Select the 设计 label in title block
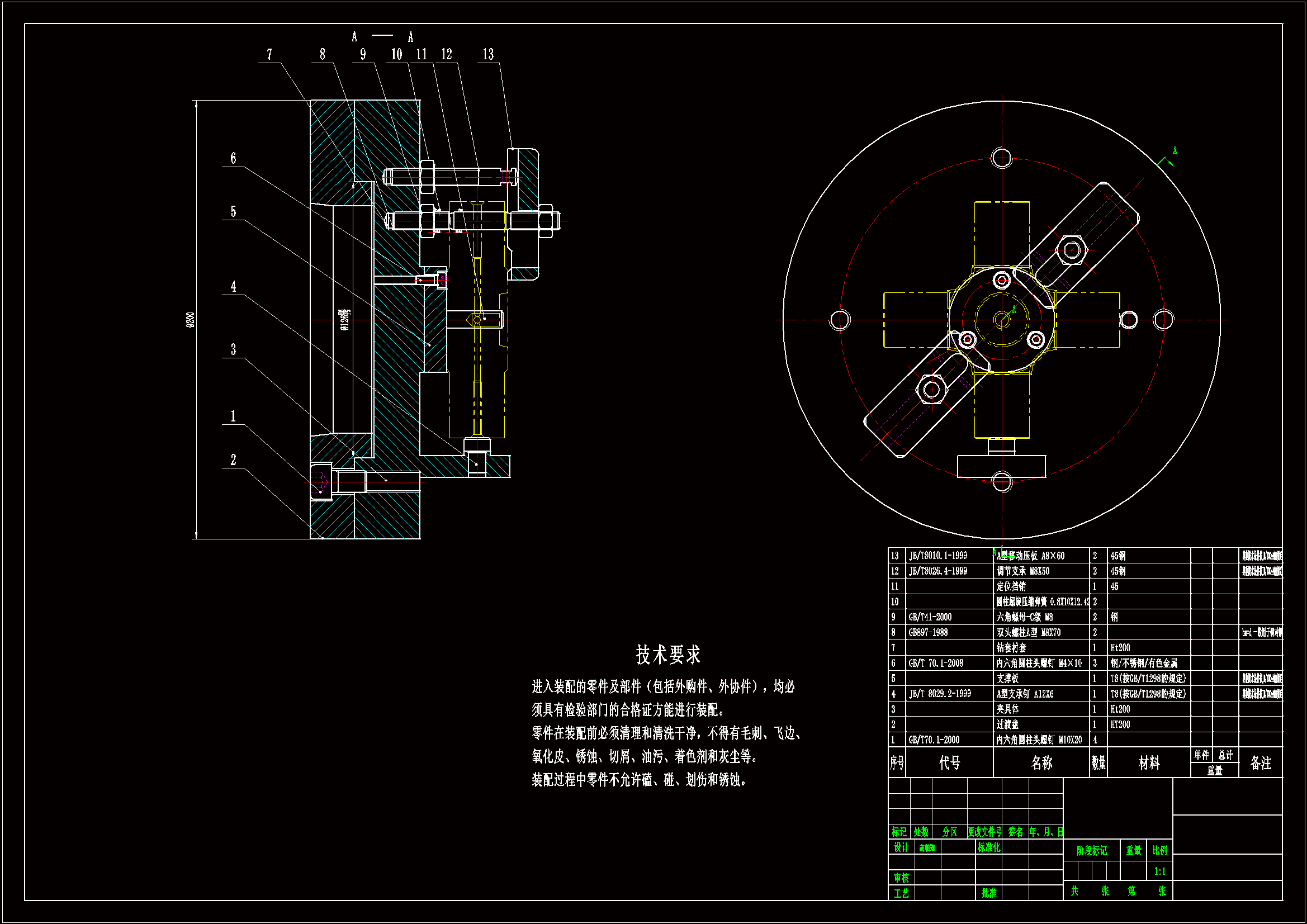 tap(901, 848)
